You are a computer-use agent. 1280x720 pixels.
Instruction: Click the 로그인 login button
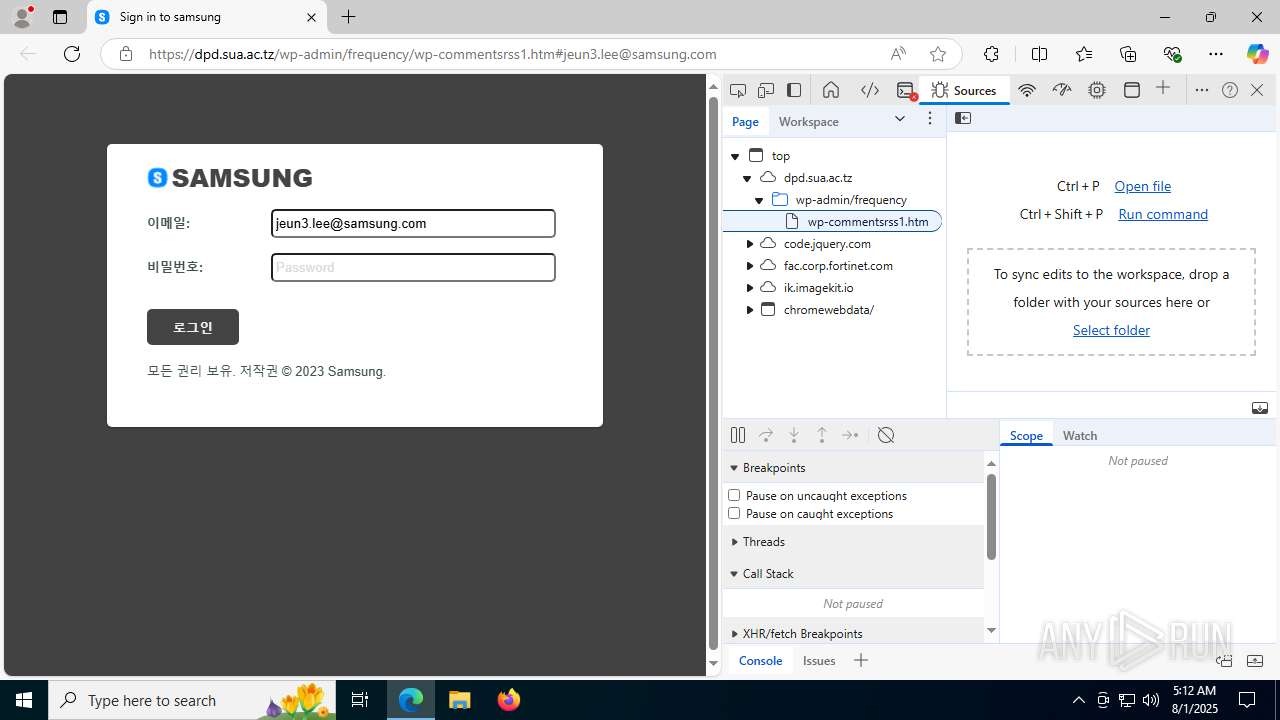pyautogui.click(x=193, y=327)
